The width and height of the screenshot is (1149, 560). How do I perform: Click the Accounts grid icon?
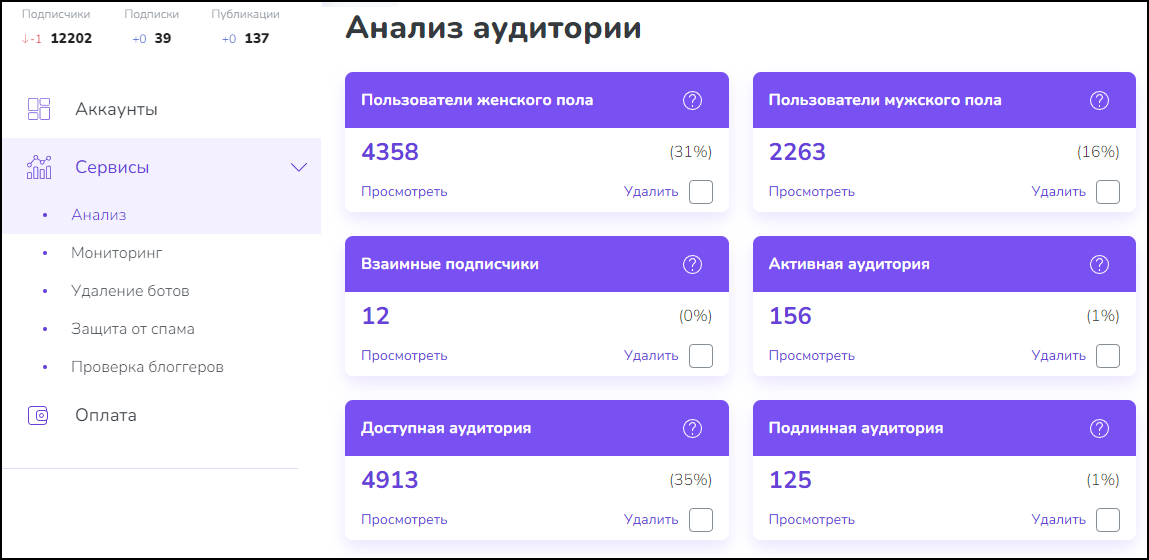point(39,109)
